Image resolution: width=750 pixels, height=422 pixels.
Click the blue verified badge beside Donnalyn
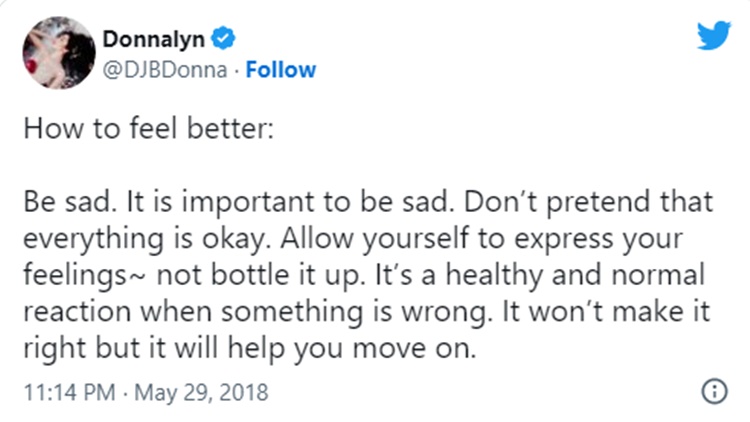click(223, 39)
